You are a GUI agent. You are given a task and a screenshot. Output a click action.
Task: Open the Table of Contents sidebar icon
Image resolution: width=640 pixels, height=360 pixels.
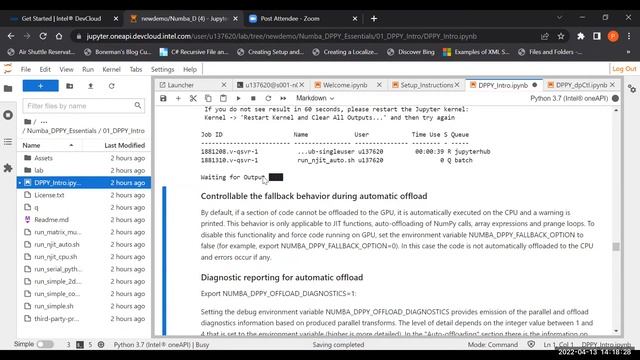(x=8, y=142)
